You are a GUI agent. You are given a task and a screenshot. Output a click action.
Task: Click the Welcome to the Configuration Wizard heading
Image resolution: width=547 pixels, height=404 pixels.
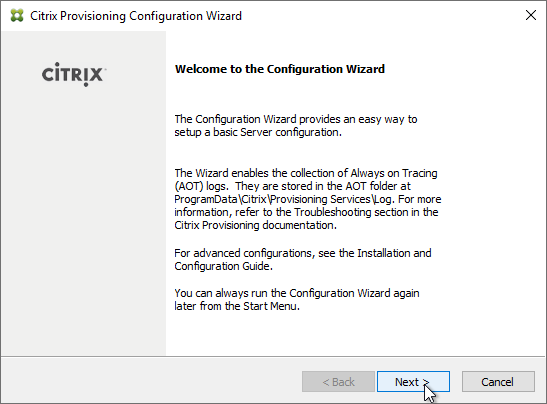280,69
